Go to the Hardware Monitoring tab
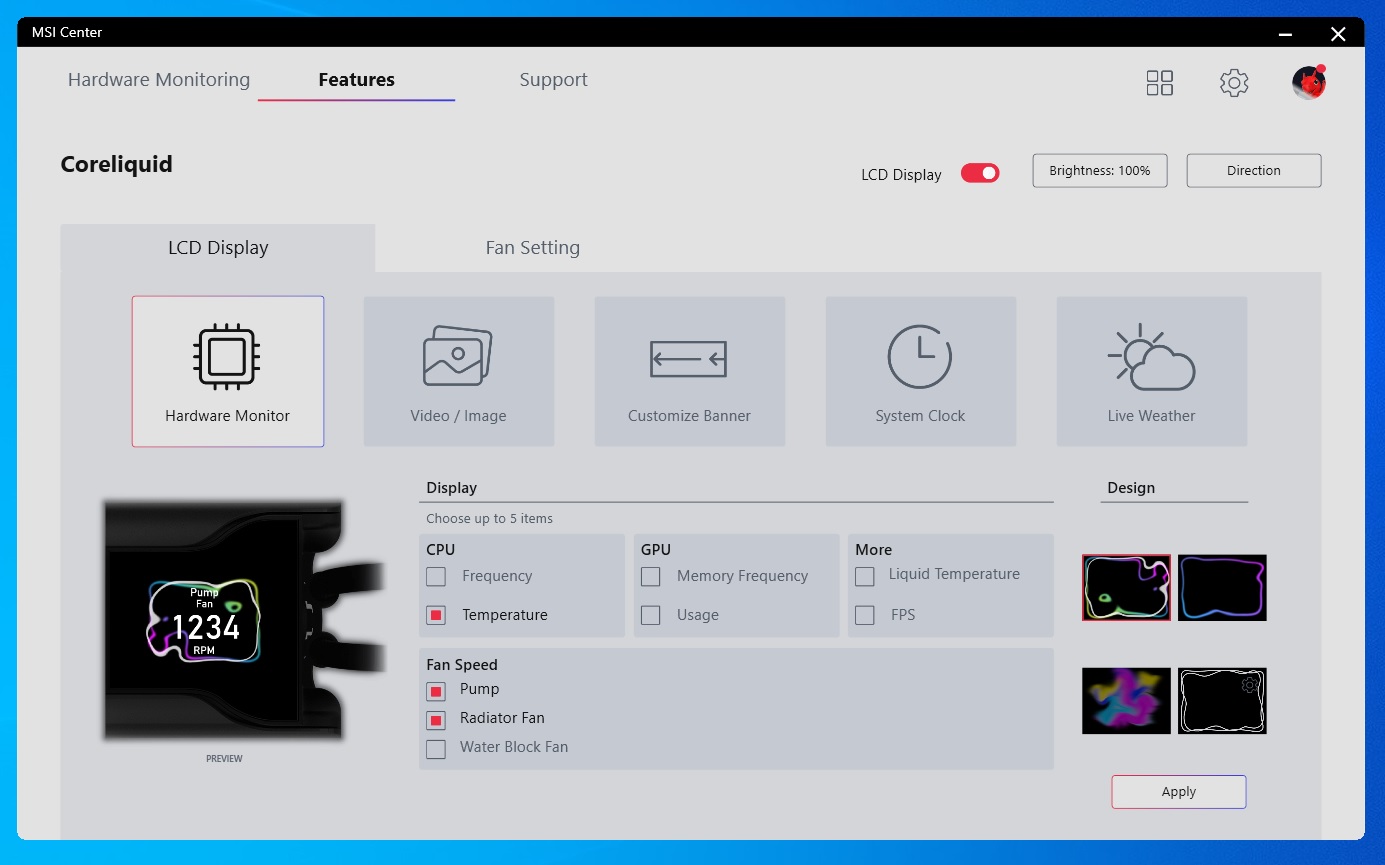 point(159,80)
